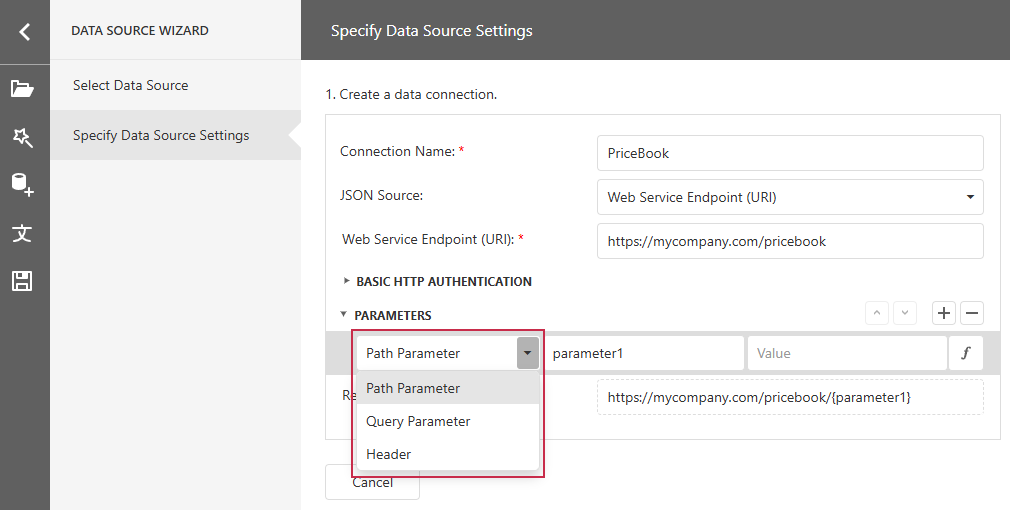
Task: Open the folder icon in sidebar
Action: point(22,88)
